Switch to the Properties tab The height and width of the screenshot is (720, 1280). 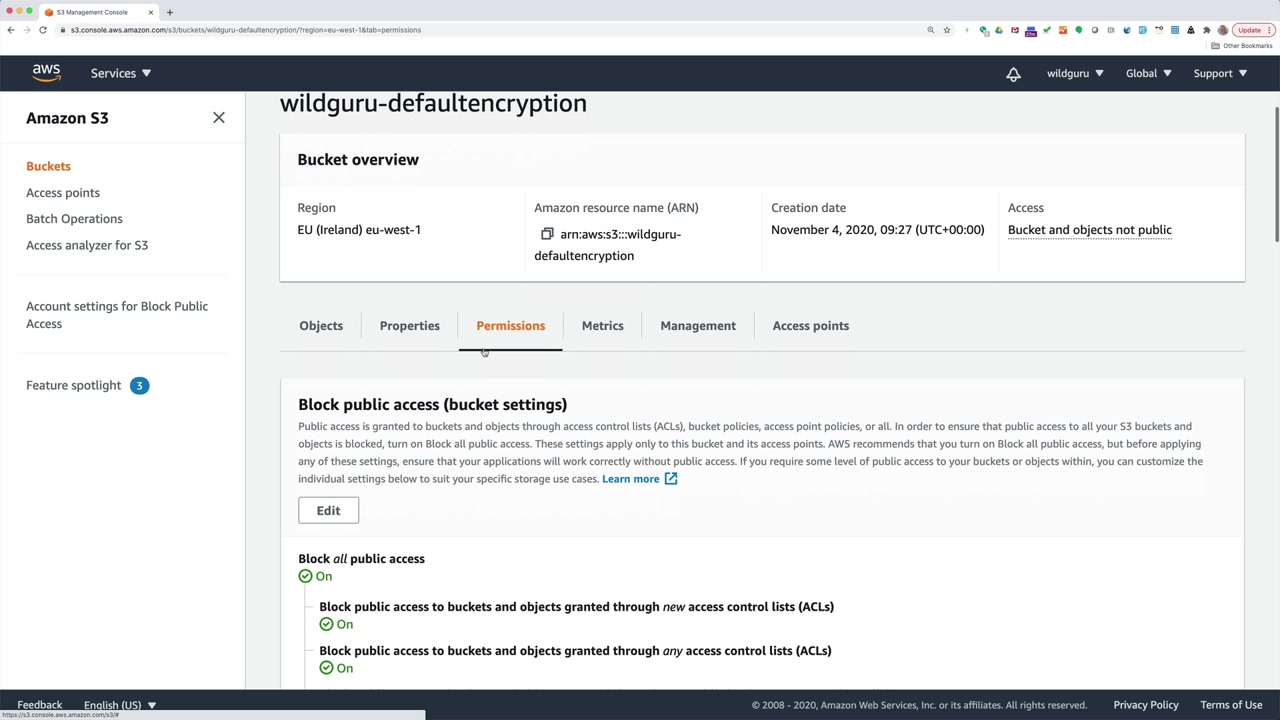click(409, 326)
